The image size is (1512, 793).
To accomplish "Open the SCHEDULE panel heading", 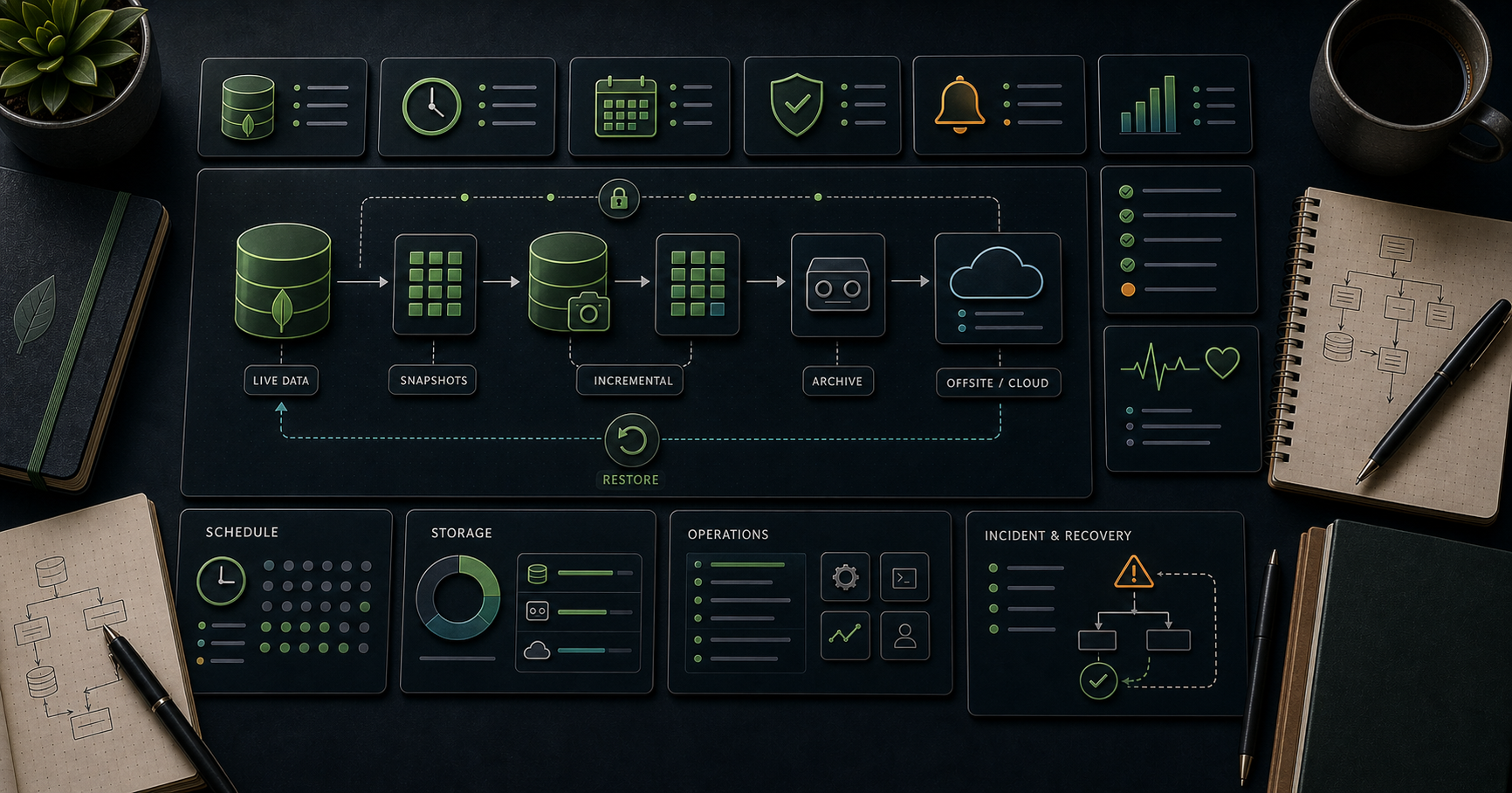I will click(242, 532).
